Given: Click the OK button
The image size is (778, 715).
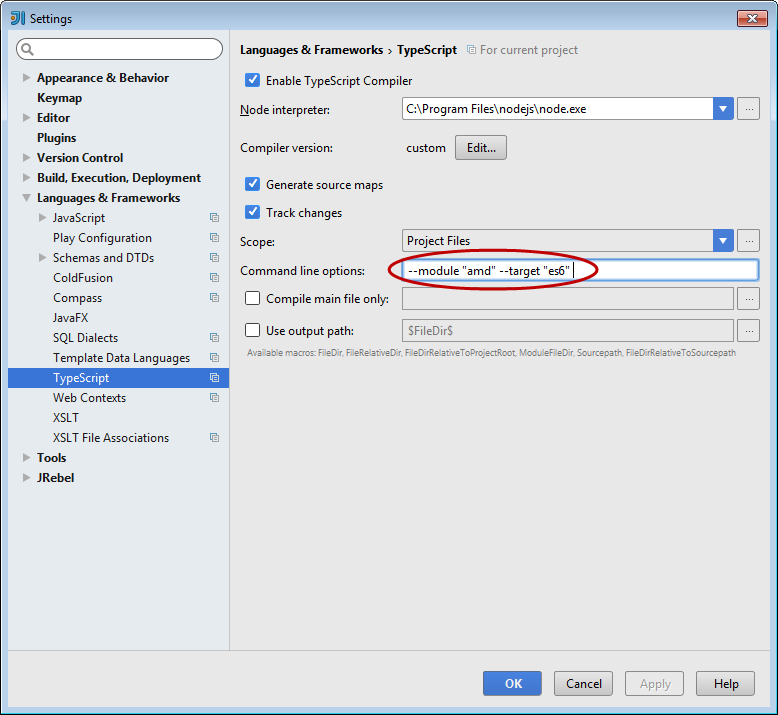Looking at the screenshot, I should [x=513, y=684].
